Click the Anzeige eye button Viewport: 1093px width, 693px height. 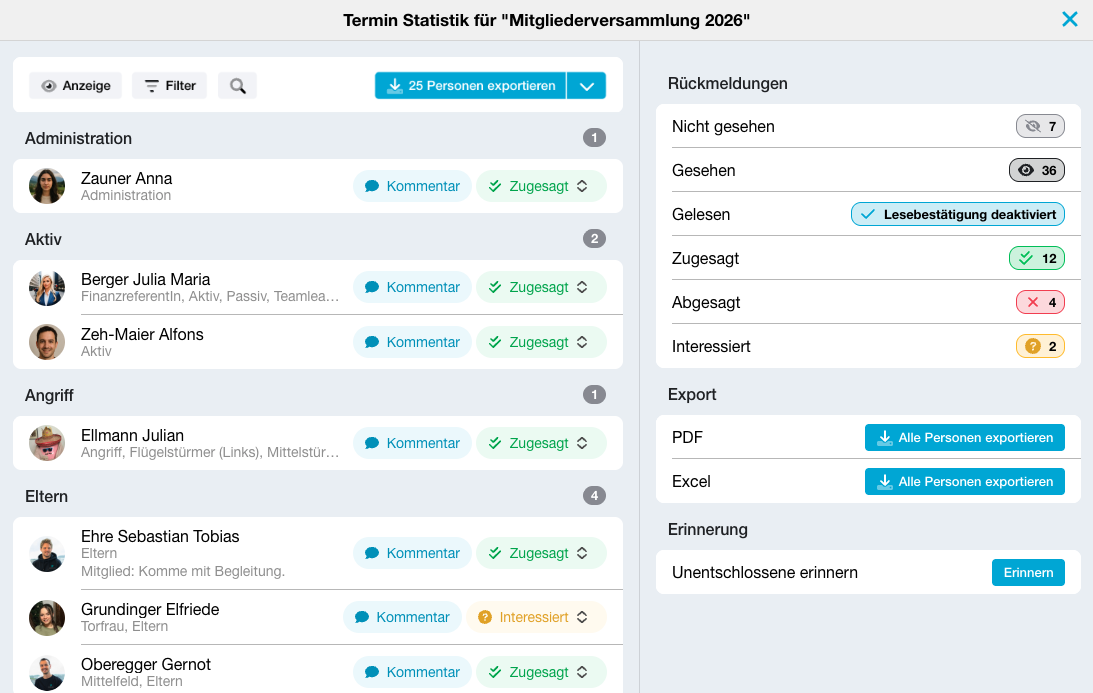tap(75, 86)
